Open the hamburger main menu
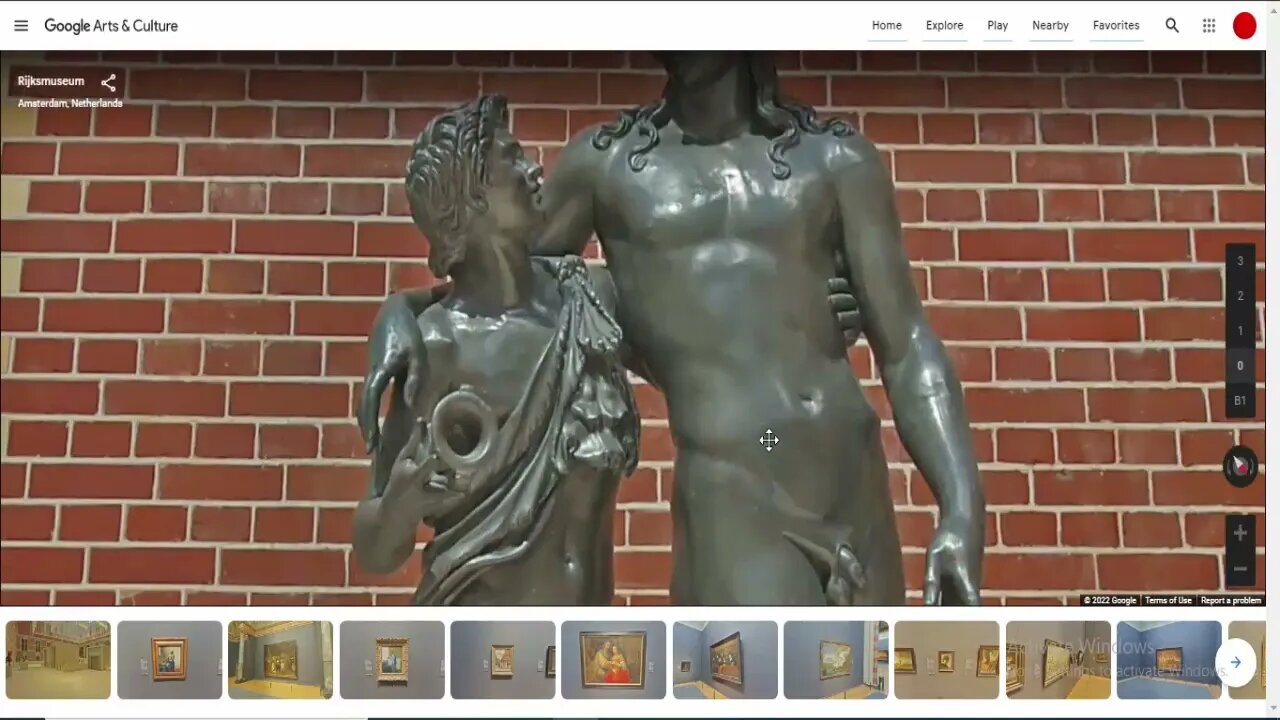This screenshot has height=720, width=1280. (21, 26)
